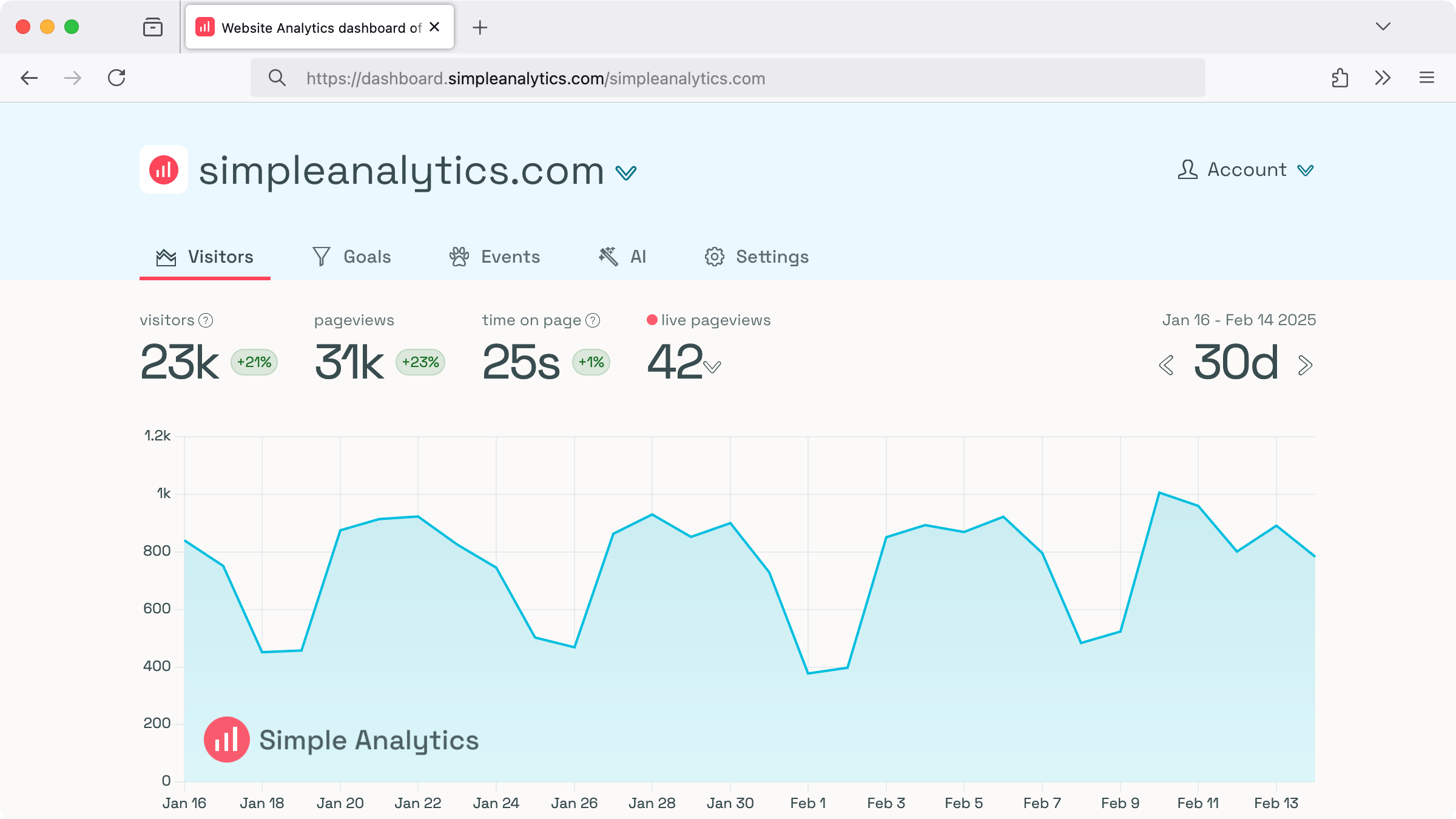This screenshot has width=1456, height=819.
Task: Click the URL address bar
Action: pos(728,78)
